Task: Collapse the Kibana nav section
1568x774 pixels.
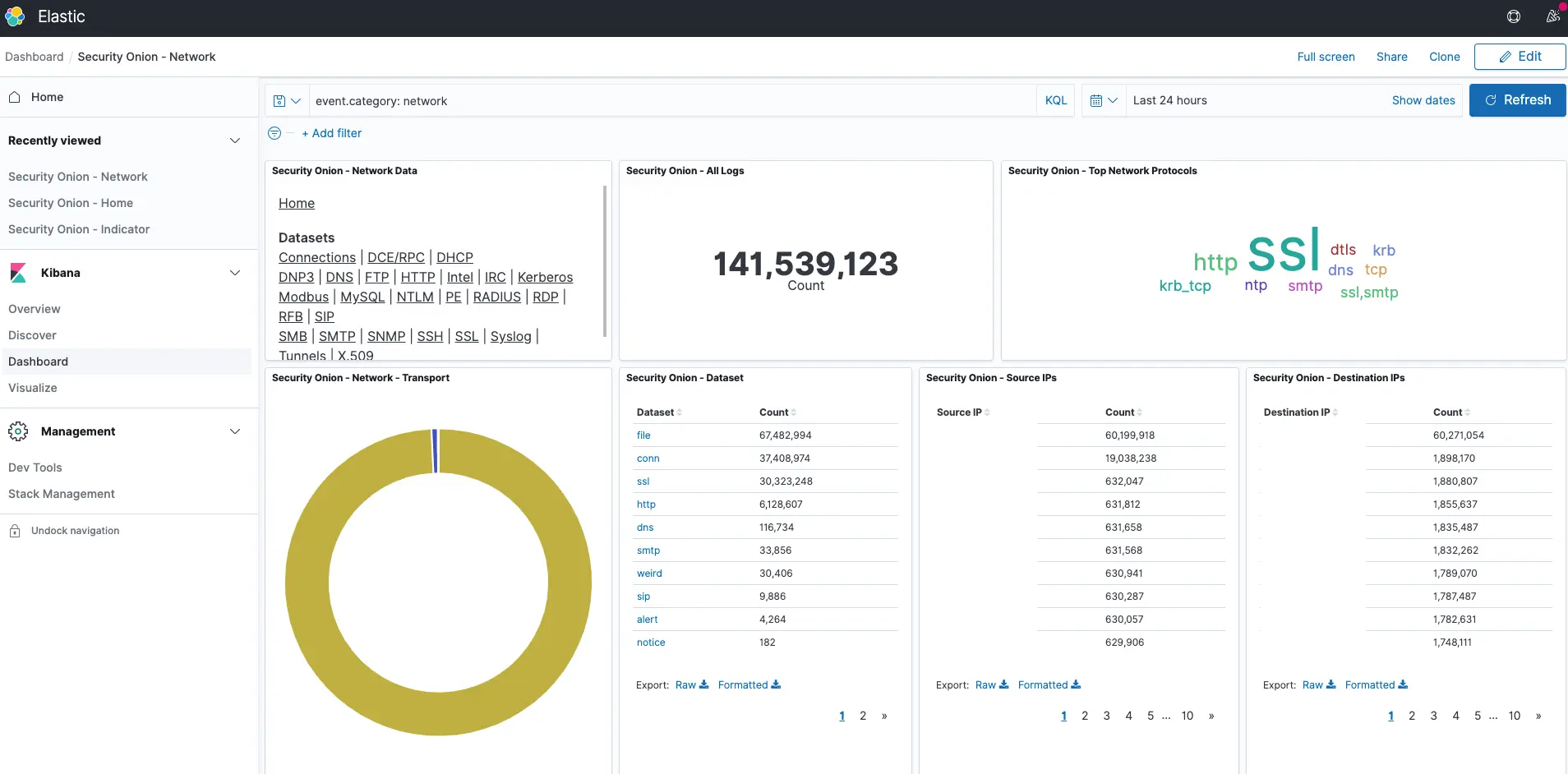Action: pyautogui.click(x=235, y=273)
